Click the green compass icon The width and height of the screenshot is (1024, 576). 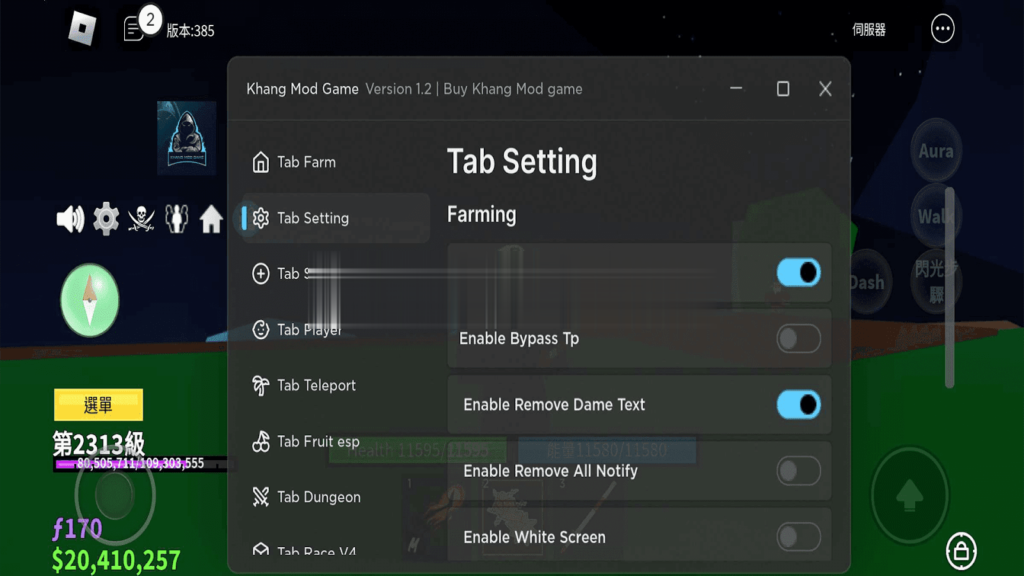pos(90,299)
